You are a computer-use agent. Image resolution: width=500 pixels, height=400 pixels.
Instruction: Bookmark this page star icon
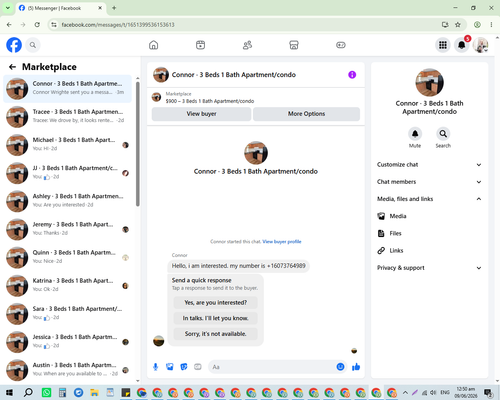[x=458, y=25]
